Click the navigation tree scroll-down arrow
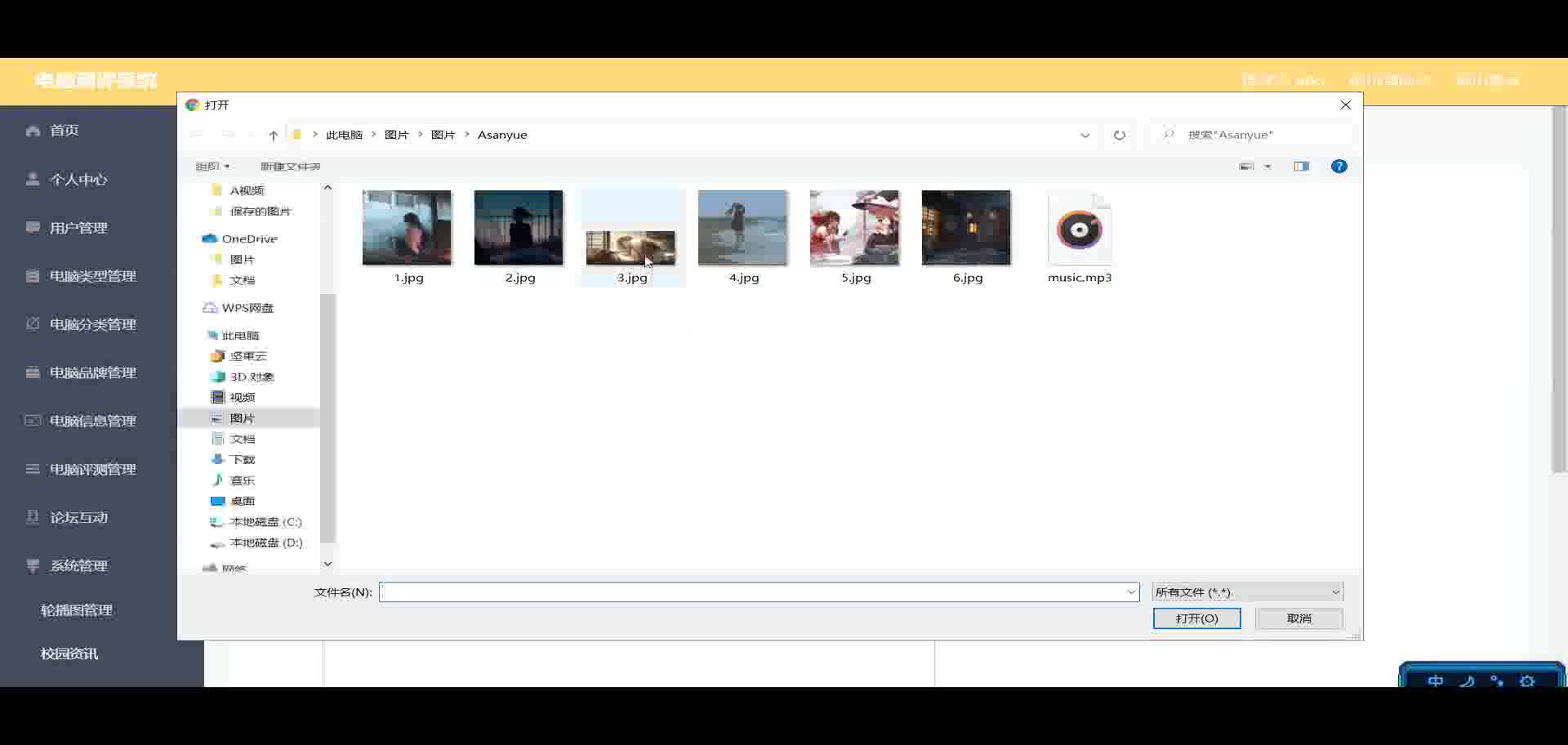This screenshot has height=745, width=1568. click(327, 564)
